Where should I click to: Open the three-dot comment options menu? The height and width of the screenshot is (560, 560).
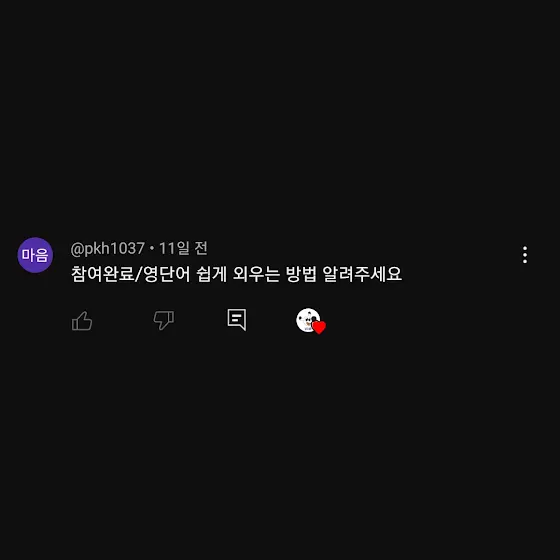(525, 255)
